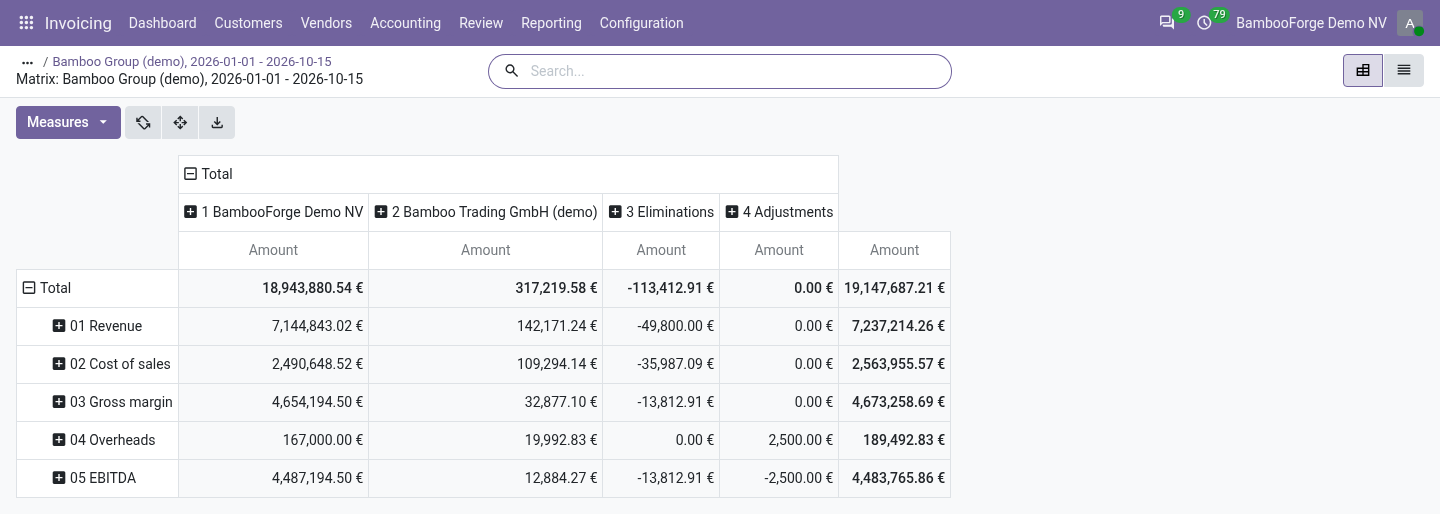Image resolution: width=1440 pixels, height=514 pixels.
Task: Open the activities clock icon
Action: [1205, 22]
